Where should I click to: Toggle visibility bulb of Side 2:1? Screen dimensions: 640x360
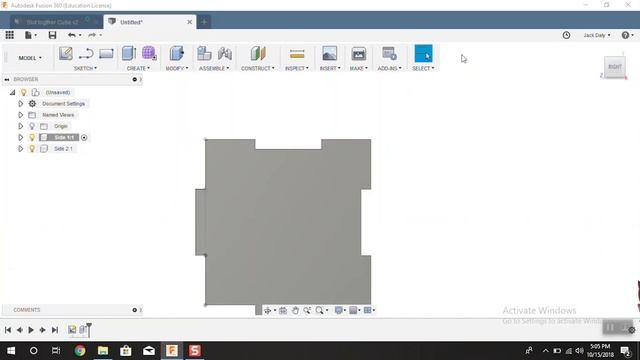[x=32, y=149]
